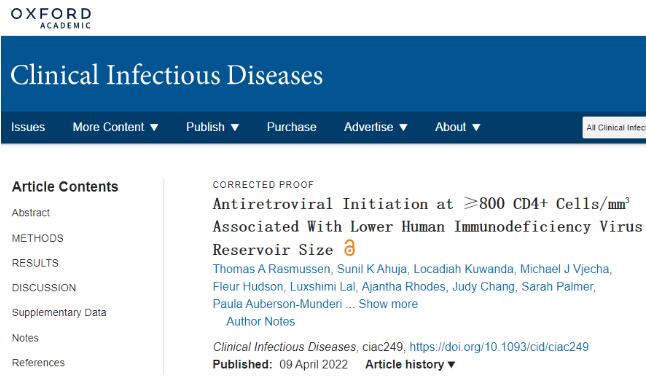646x377 pixels.
Task: Go to the Issues menu item
Action: pos(28,127)
